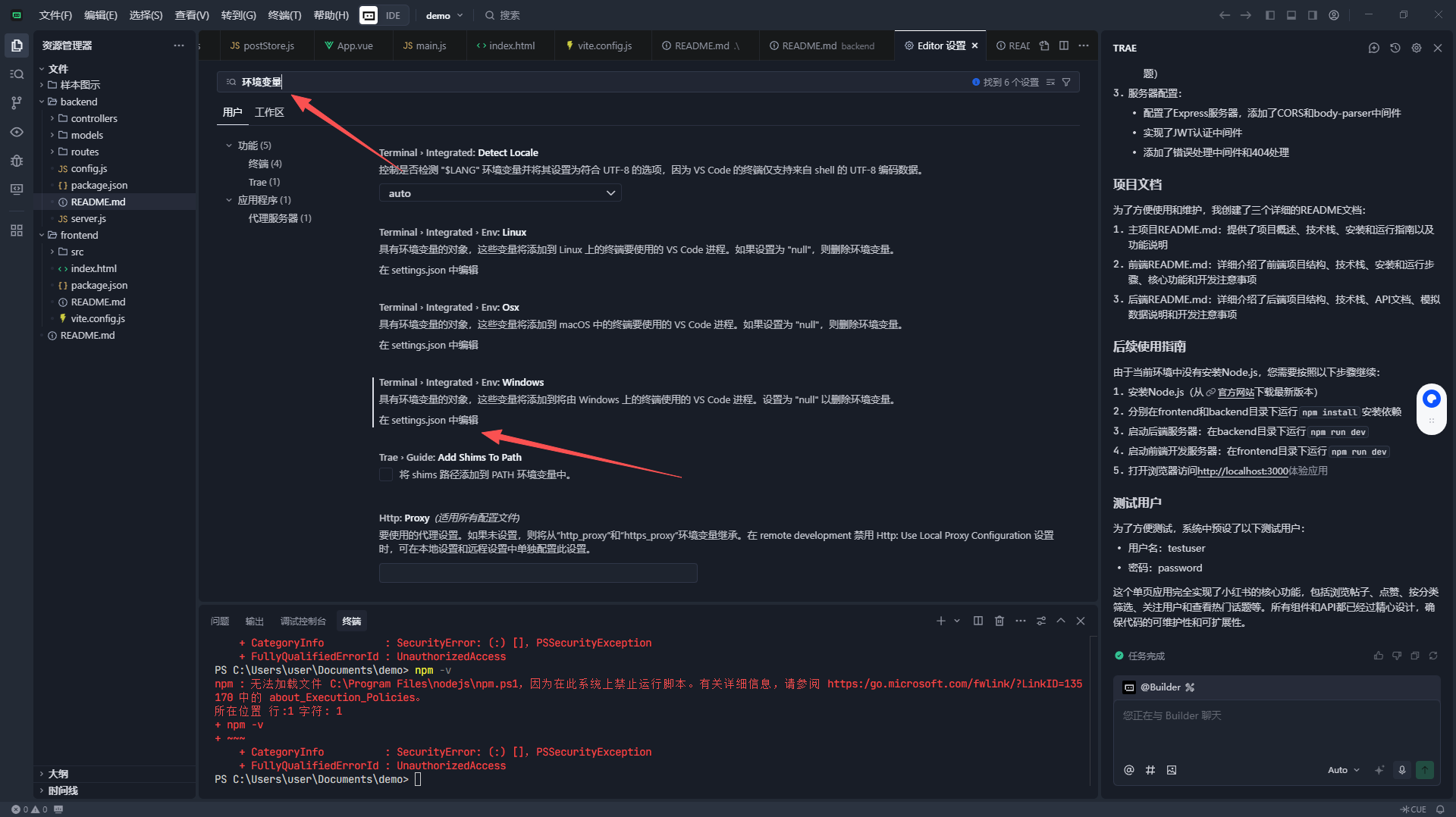Open the Run and Debug view
Viewport: 1456px width, 817px height.
point(17,161)
